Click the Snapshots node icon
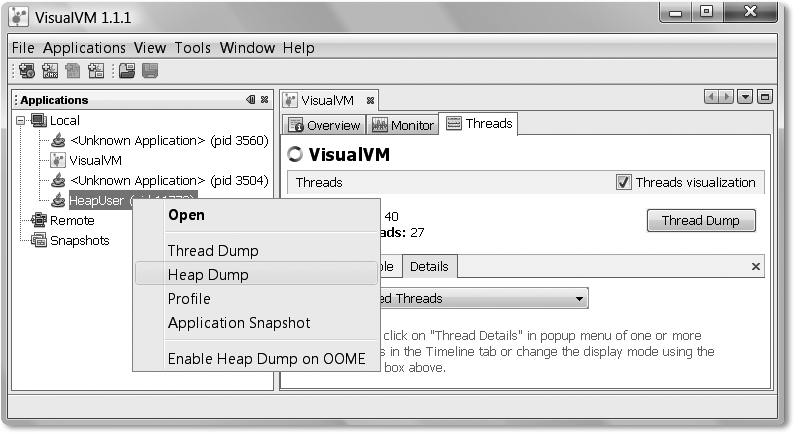The image size is (794, 433). (38, 240)
